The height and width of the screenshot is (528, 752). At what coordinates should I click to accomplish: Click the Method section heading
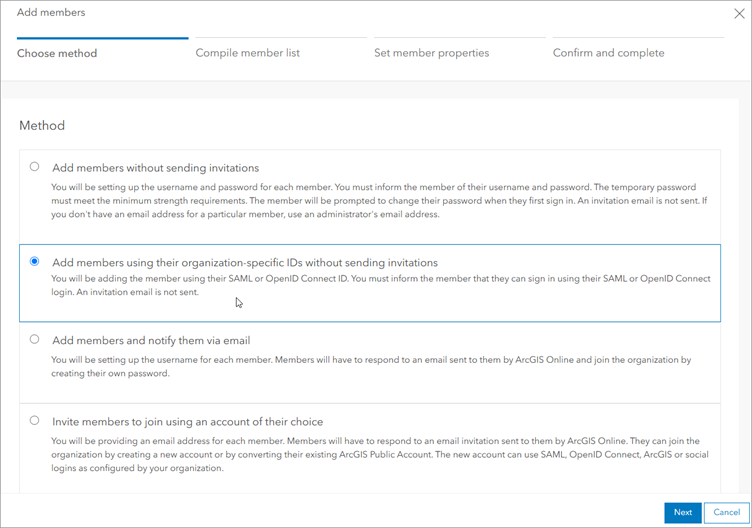tap(42, 126)
